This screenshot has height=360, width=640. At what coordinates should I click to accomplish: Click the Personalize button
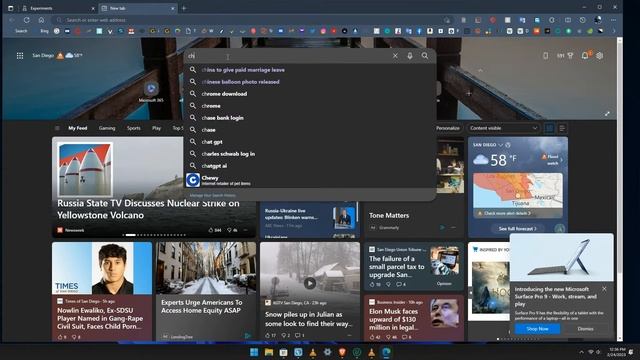[447, 128]
